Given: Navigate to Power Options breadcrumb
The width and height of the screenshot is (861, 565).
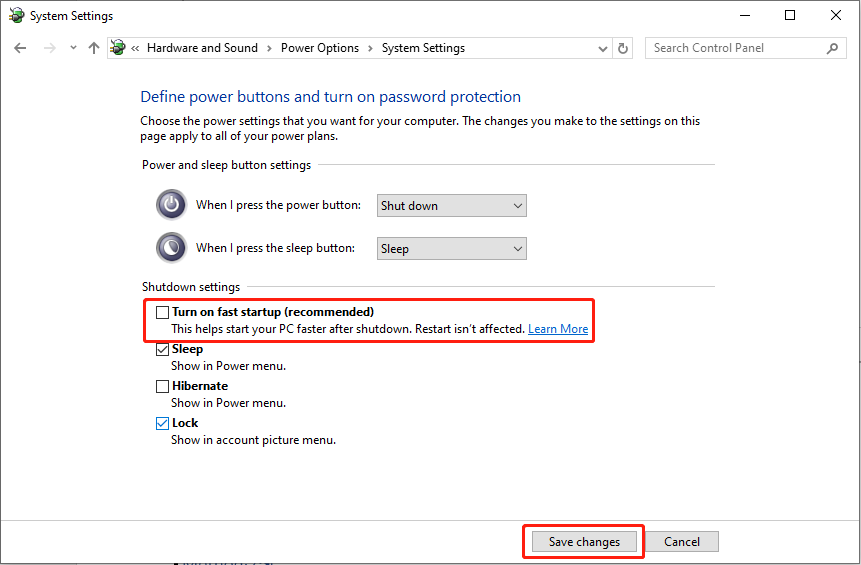Looking at the screenshot, I should coord(320,48).
